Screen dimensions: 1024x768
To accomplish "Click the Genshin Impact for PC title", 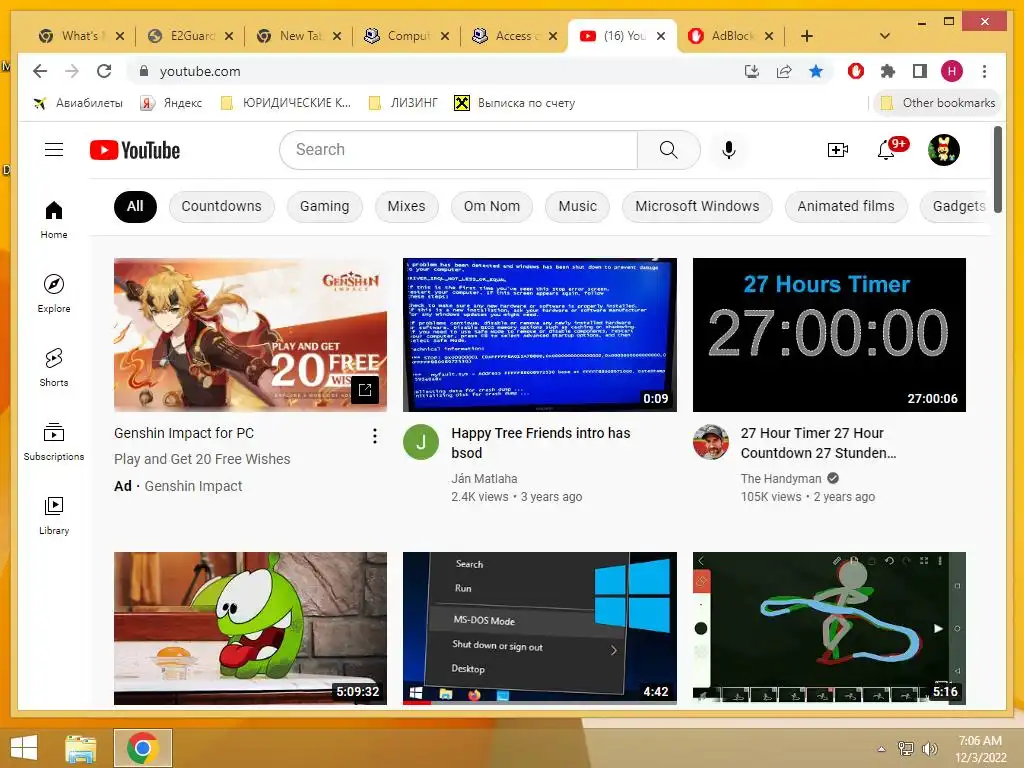I will pyautogui.click(x=184, y=433).
